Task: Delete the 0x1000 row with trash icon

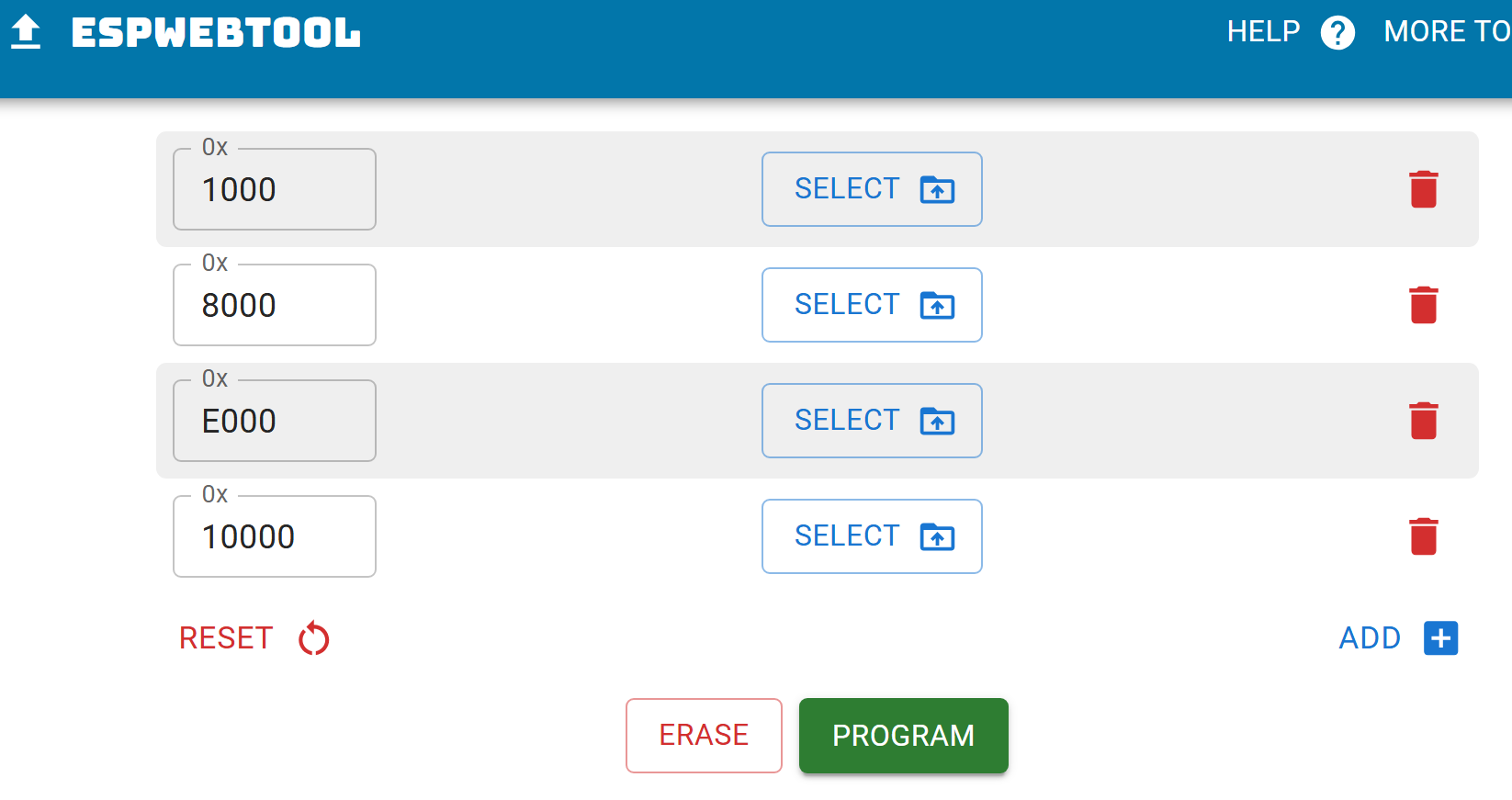Action: [1423, 189]
